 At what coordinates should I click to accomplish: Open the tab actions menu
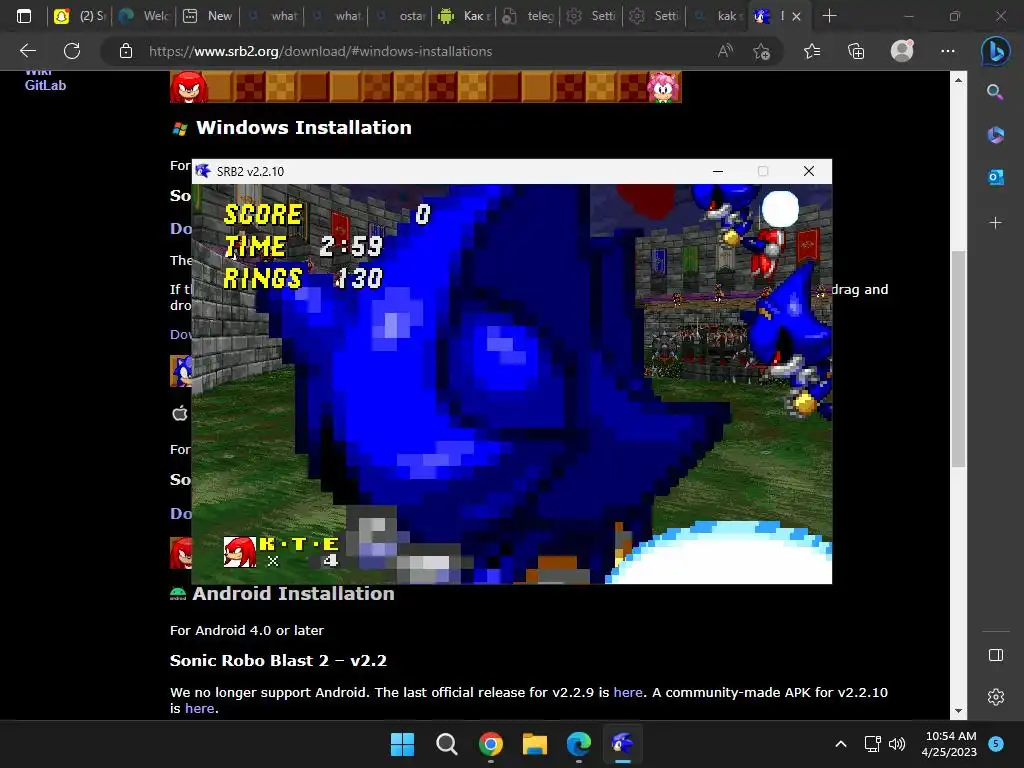click(24, 16)
